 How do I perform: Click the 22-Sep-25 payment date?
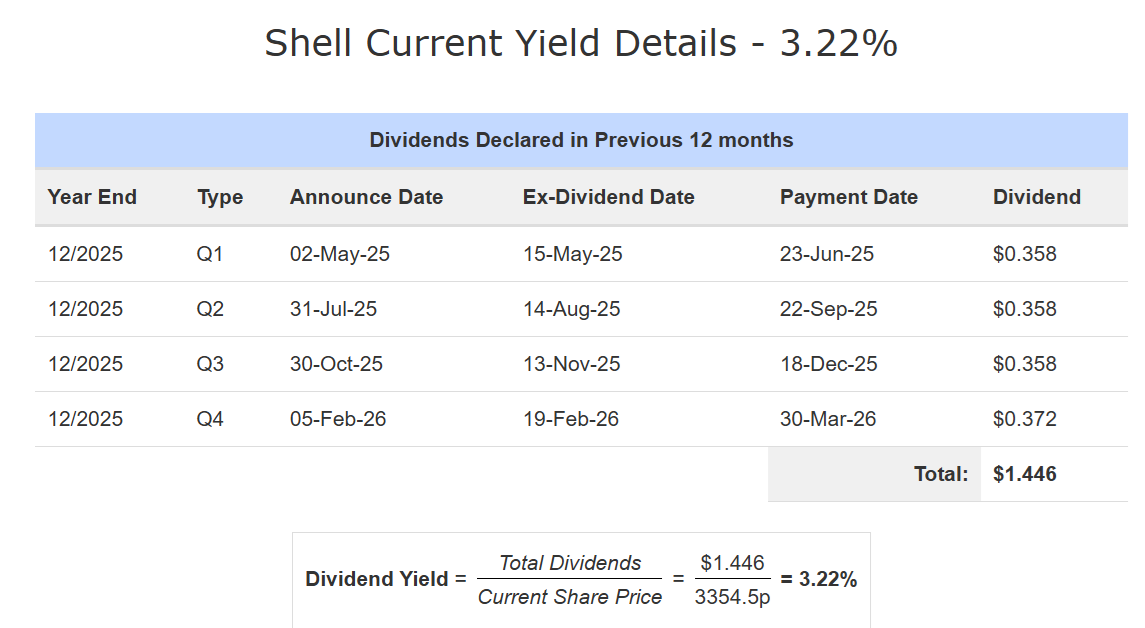(828, 309)
